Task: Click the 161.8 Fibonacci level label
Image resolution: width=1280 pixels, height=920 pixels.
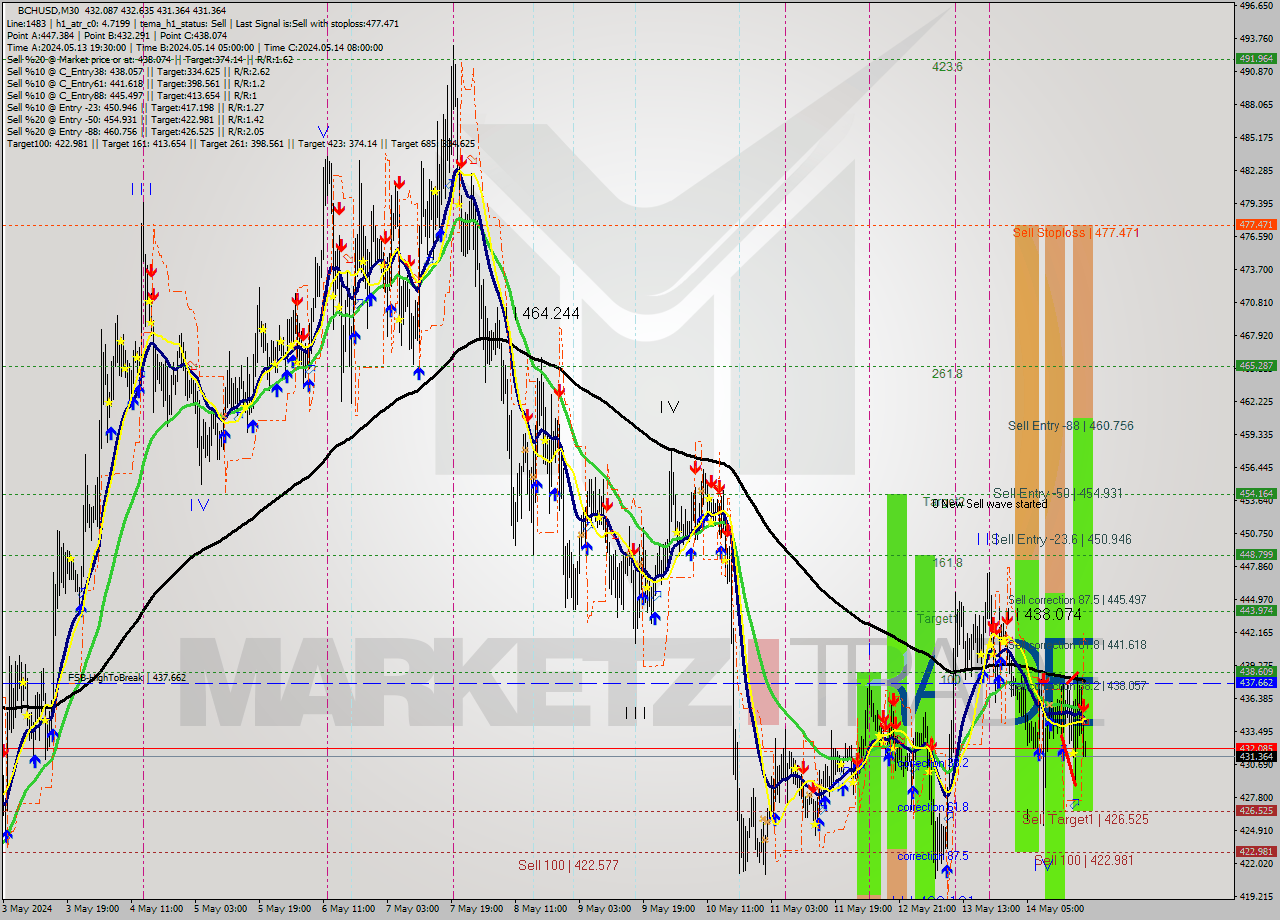Action: click(x=947, y=563)
